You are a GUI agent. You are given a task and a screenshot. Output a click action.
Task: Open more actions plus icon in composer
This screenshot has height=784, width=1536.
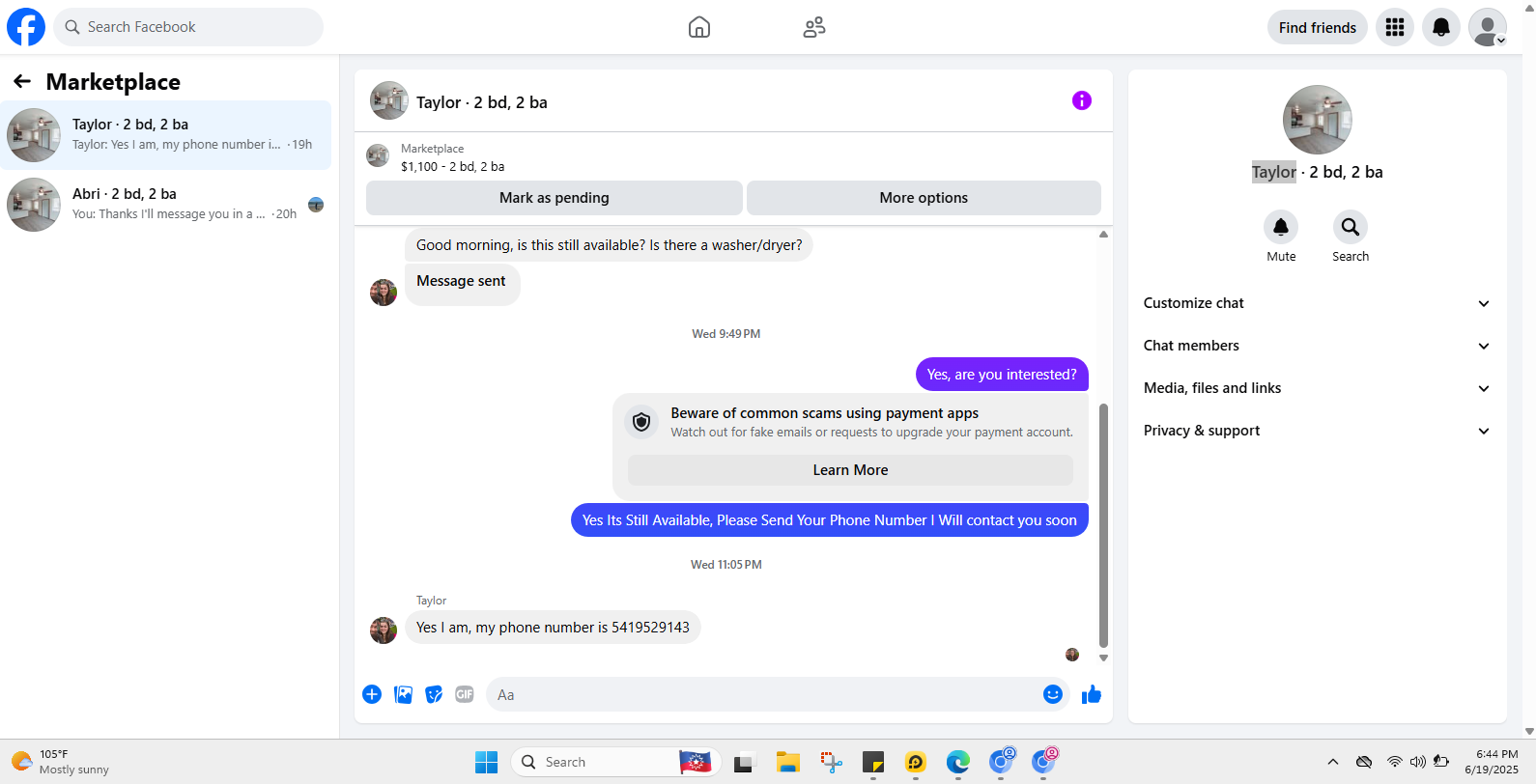[x=372, y=694]
